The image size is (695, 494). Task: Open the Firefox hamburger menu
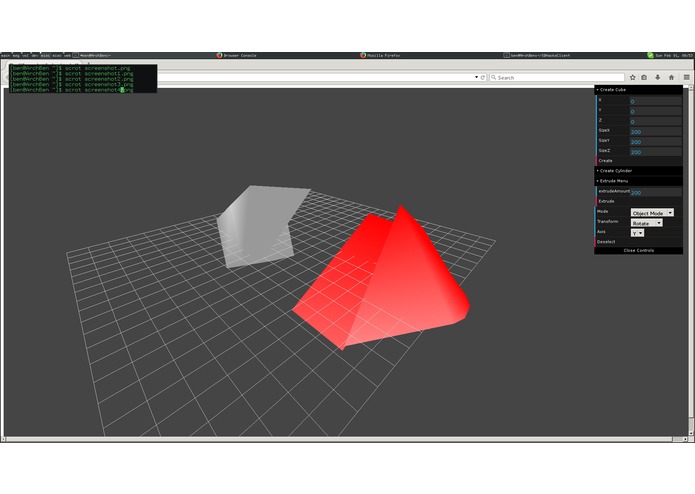[686, 78]
